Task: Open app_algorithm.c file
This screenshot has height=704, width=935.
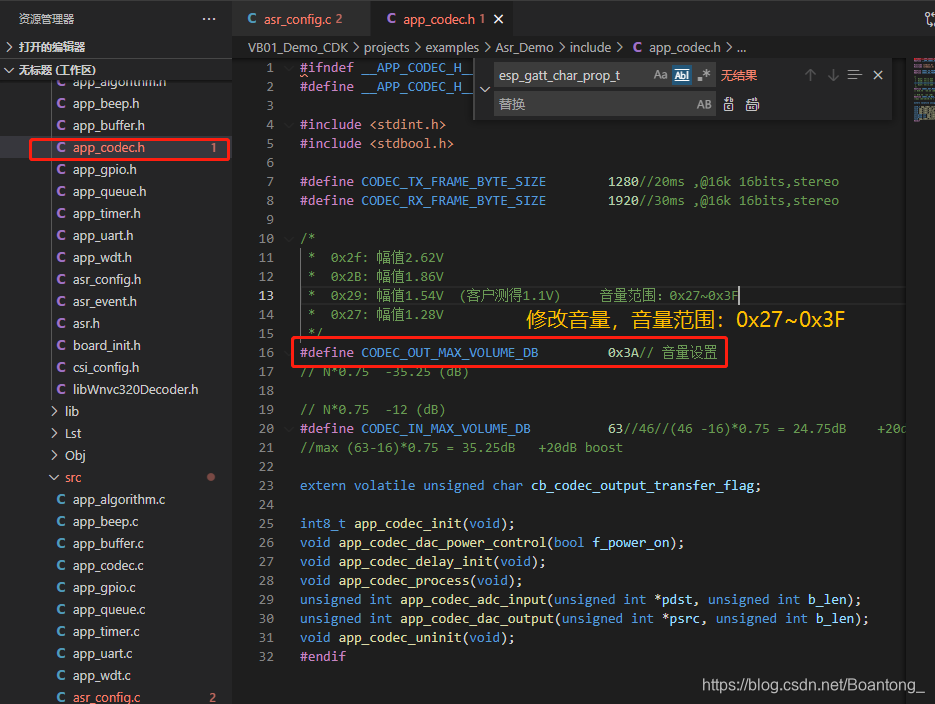Action: coord(119,500)
